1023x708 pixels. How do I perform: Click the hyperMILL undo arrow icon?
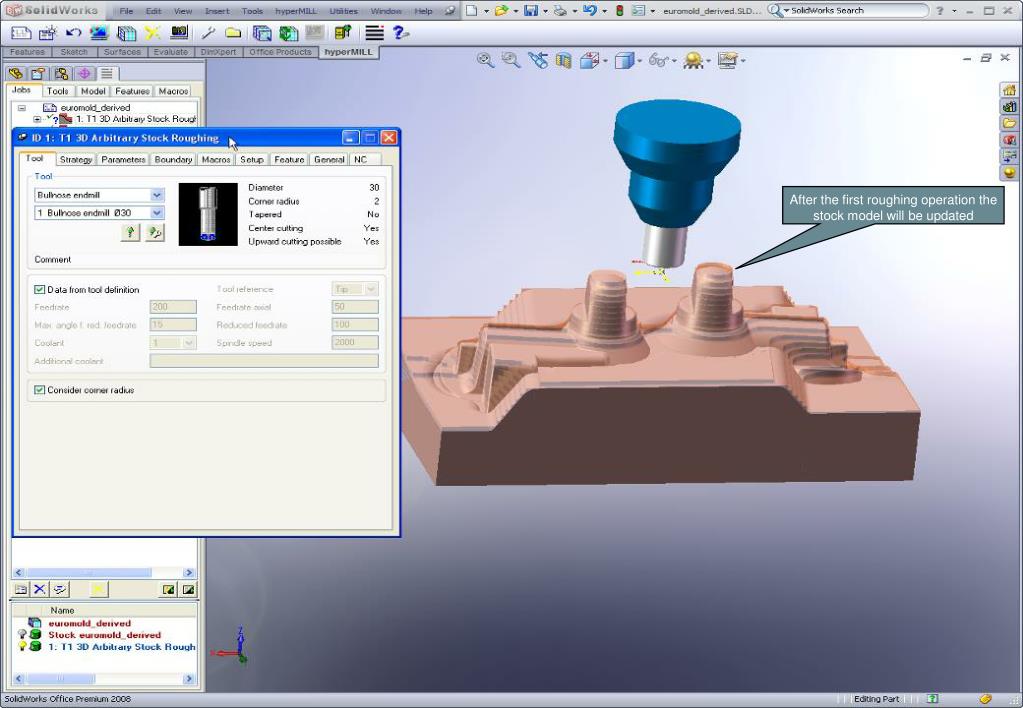(73, 33)
